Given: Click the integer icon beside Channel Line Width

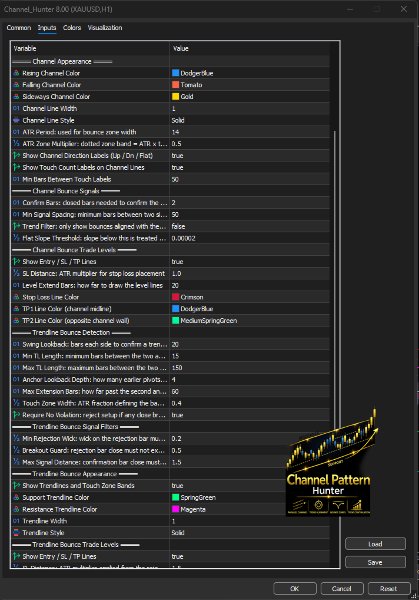Looking at the screenshot, I should point(16,108).
